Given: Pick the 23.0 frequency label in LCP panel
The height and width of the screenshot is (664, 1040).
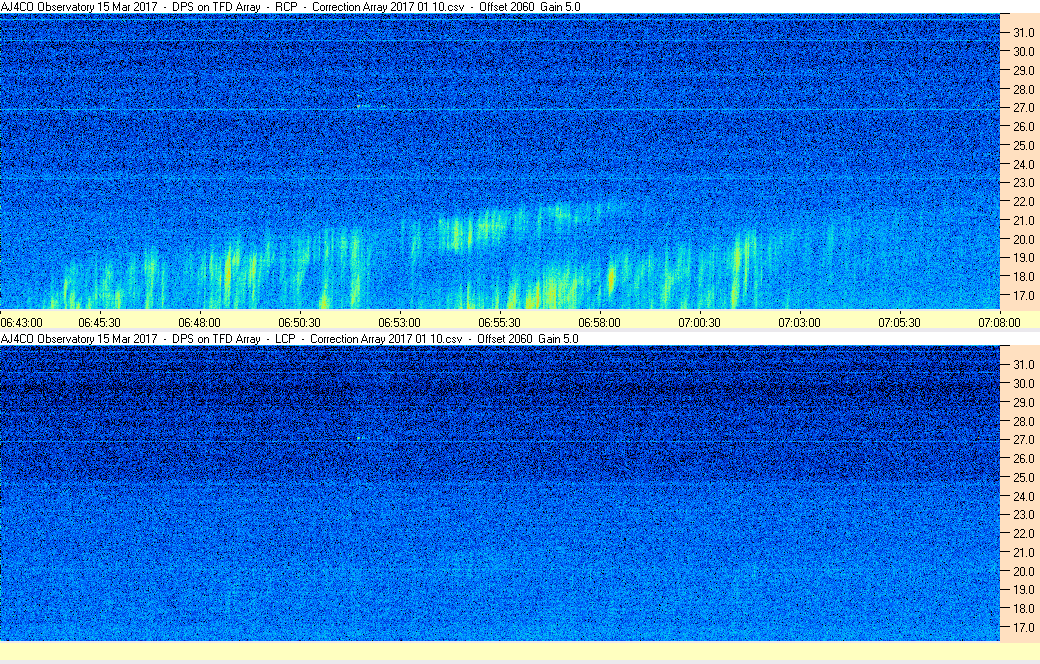Looking at the screenshot, I should 1023,515.
